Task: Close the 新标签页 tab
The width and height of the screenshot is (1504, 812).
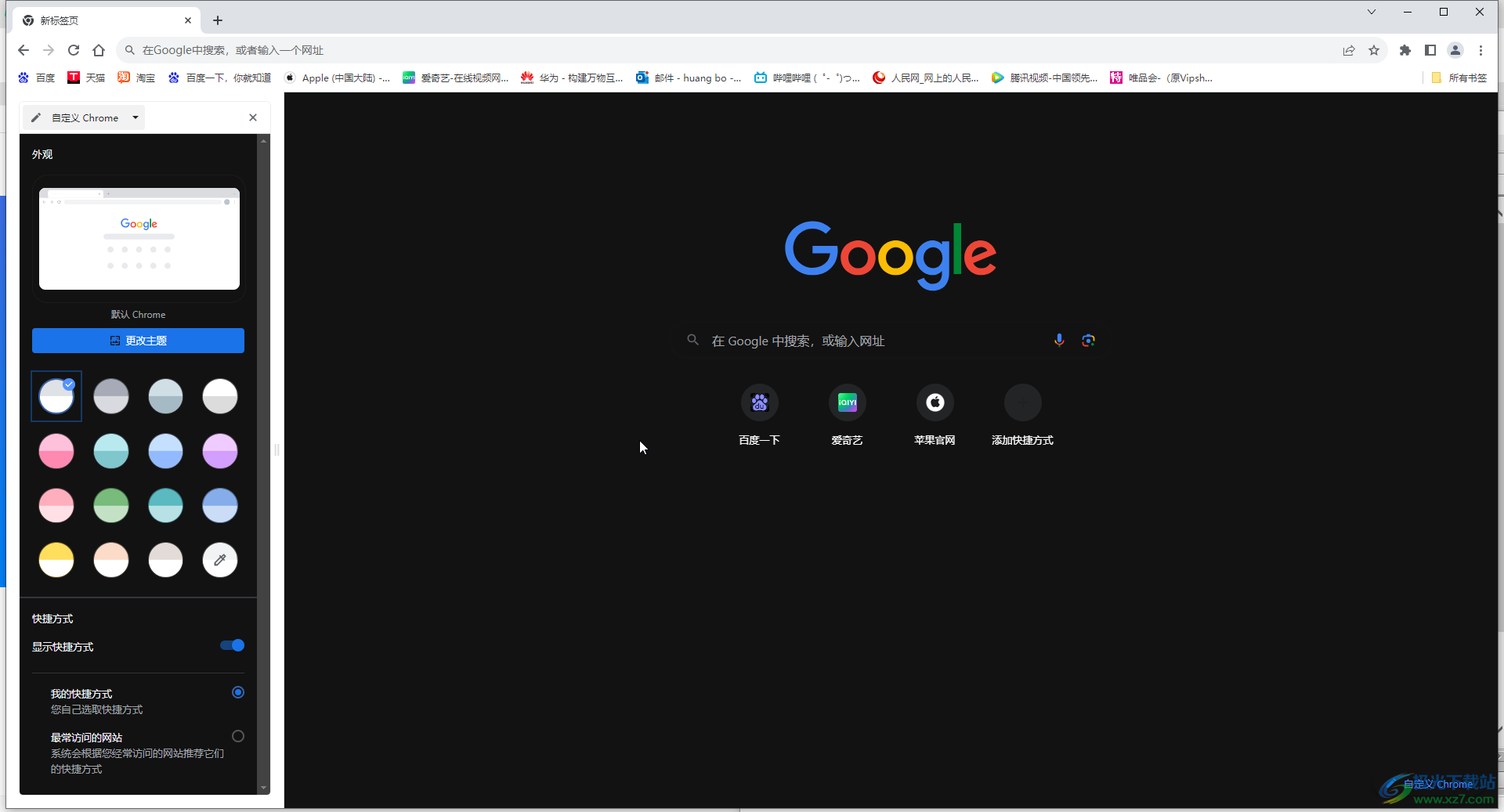Action: [188, 20]
